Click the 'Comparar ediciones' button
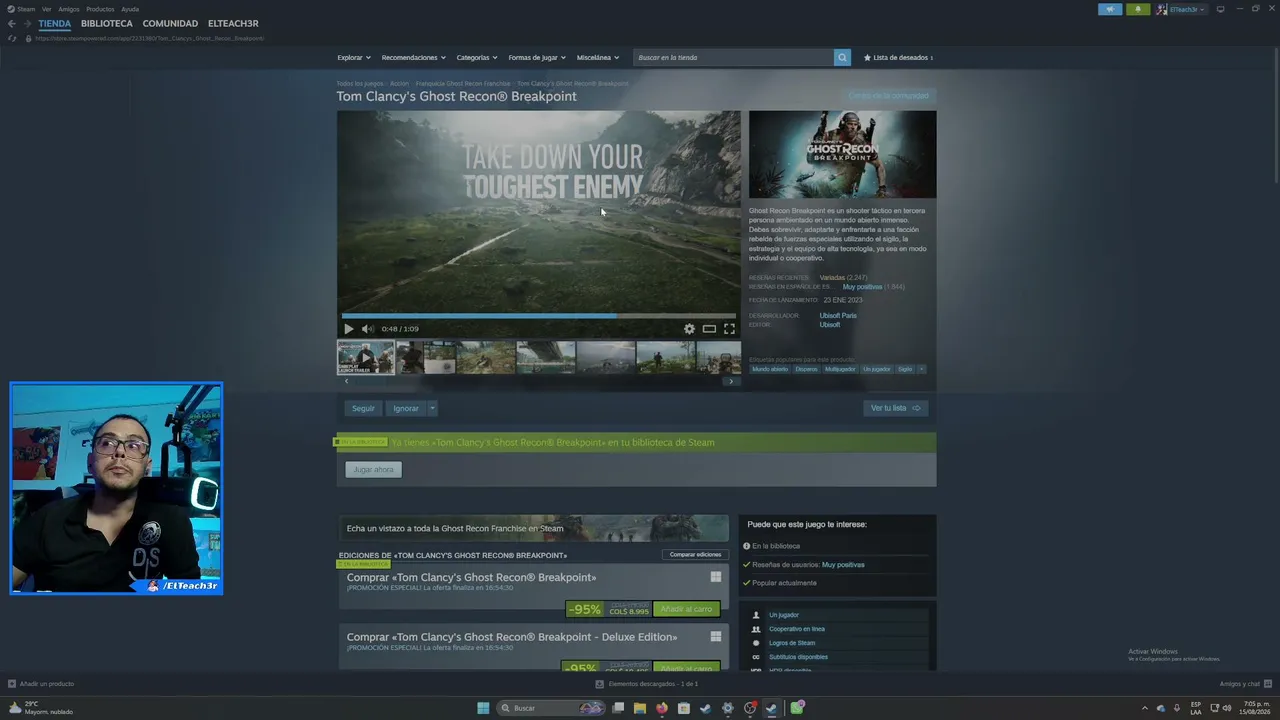Viewport: 1280px width, 720px height. coord(695,555)
